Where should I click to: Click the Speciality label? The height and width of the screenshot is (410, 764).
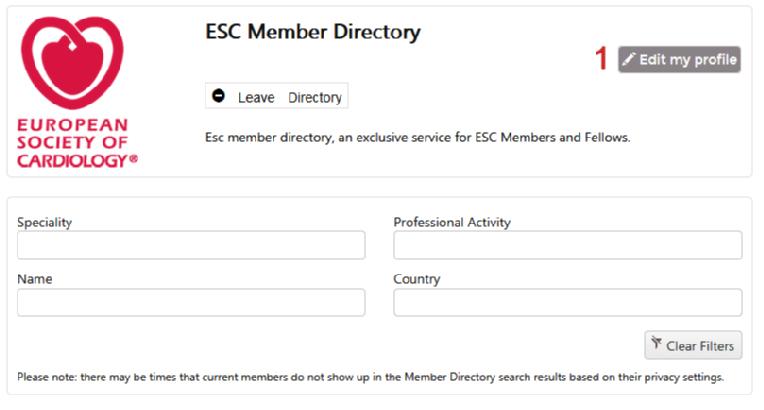(x=44, y=222)
